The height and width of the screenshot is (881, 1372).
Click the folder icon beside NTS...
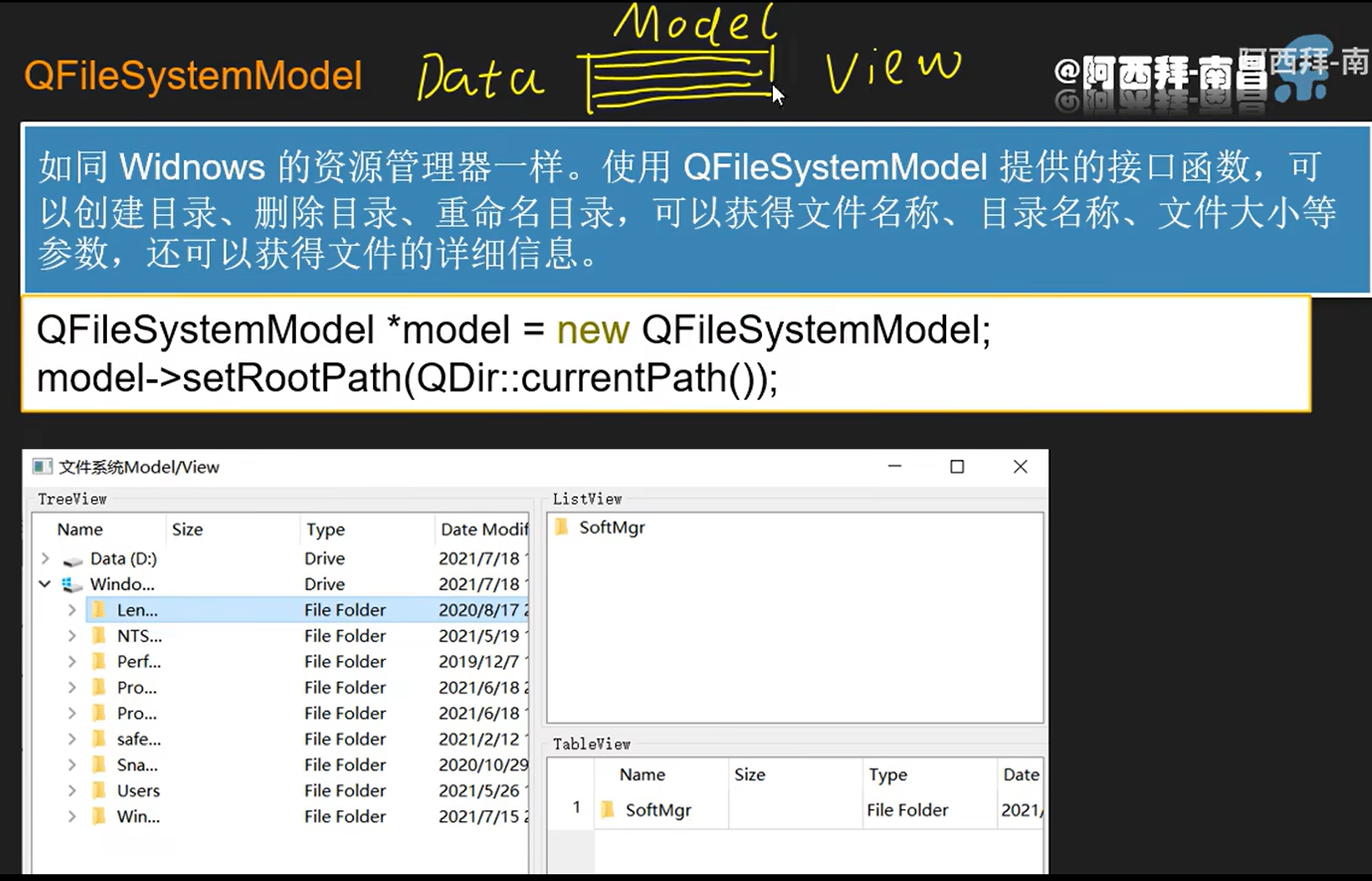tap(99, 636)
